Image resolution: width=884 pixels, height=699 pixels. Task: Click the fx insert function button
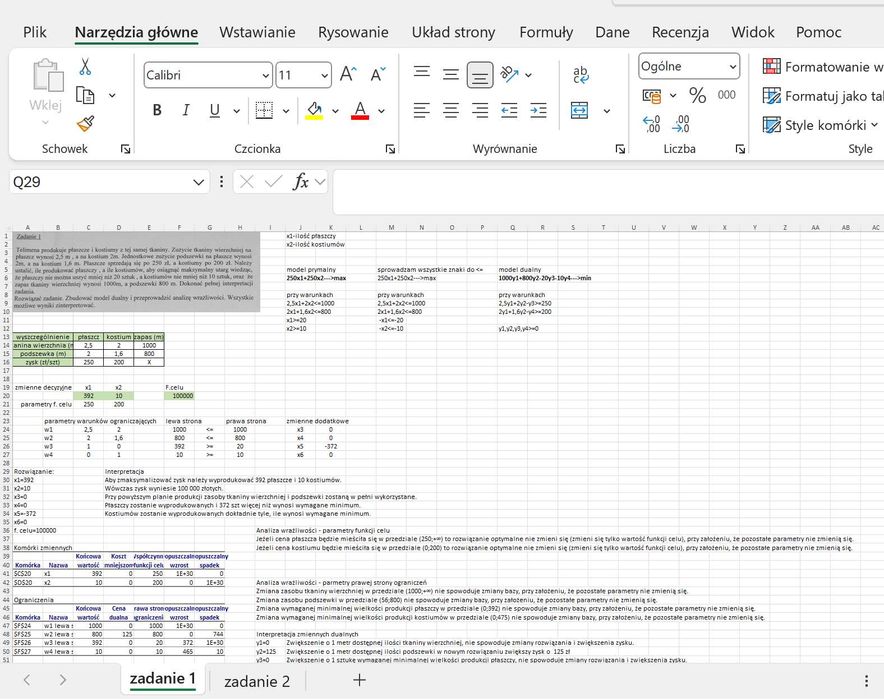pos(301,182)
